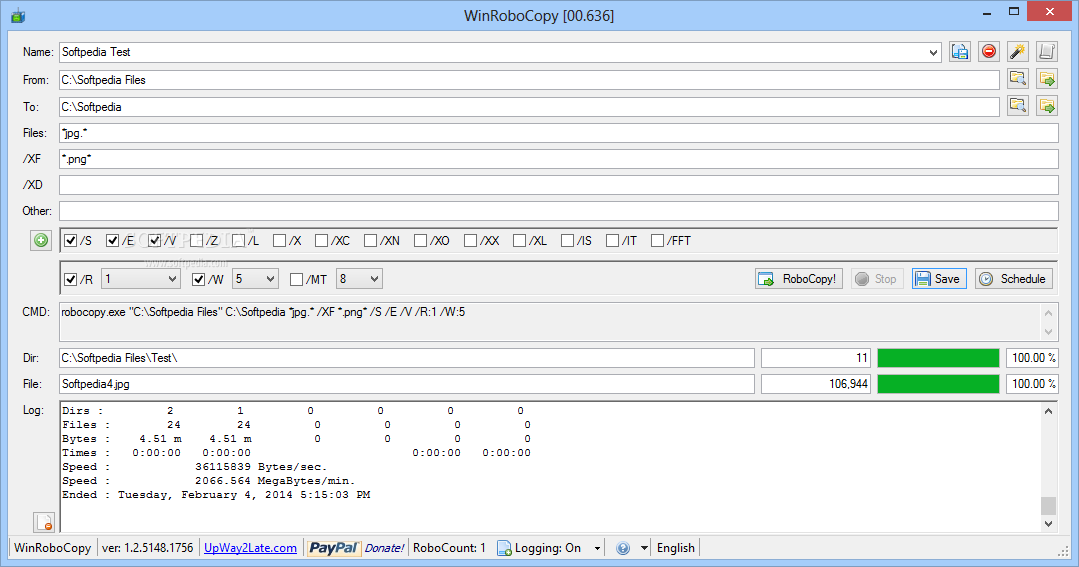The image size is (1079, 567).
Task: Click in the Other options field
Action: [559, 211]
